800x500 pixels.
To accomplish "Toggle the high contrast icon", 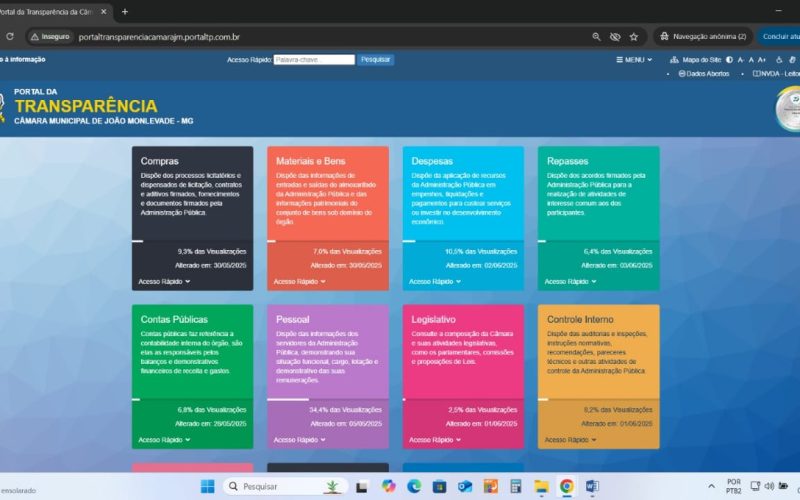I will coord(729,60).
